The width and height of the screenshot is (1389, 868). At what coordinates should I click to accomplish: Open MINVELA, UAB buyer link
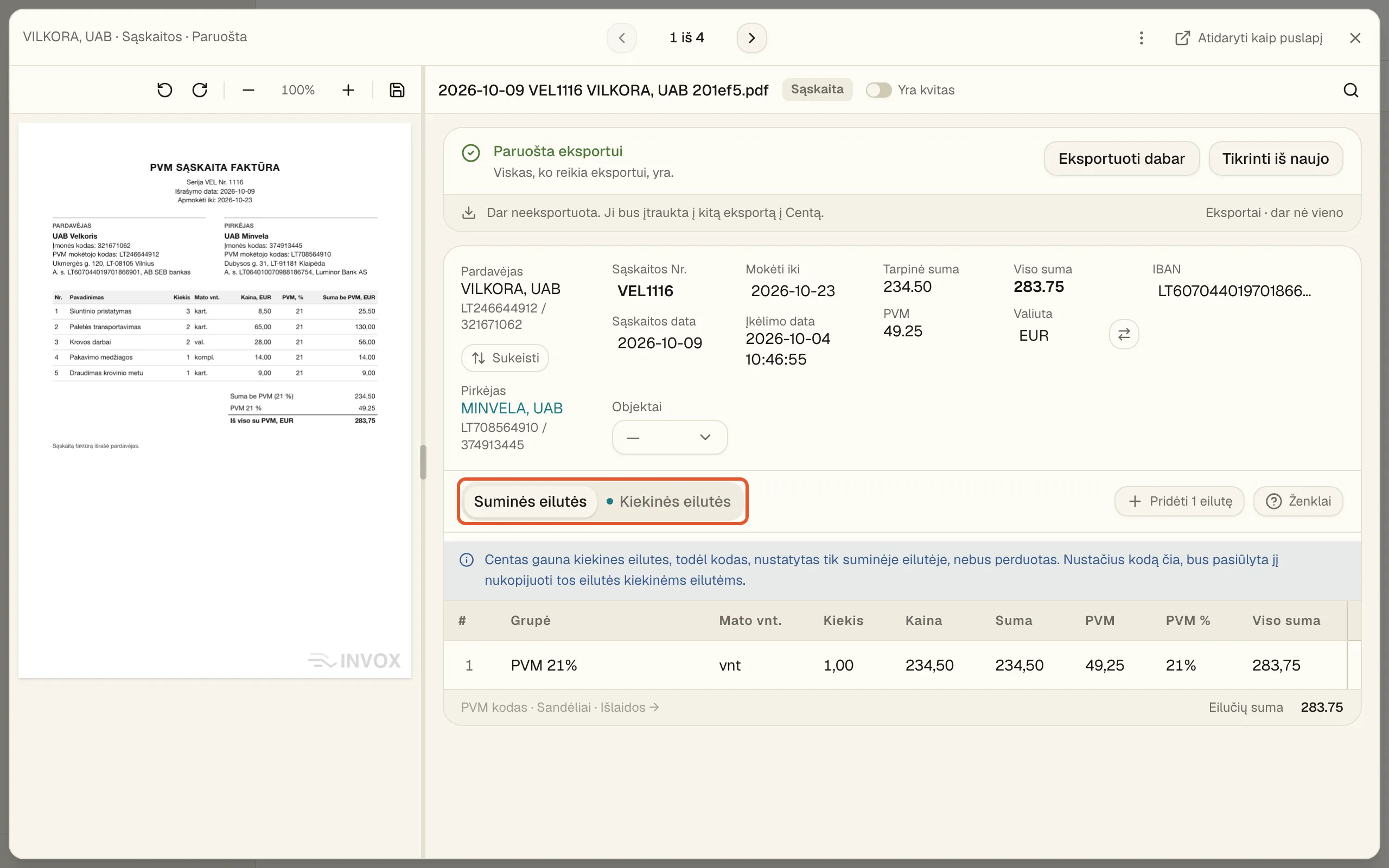tap(512, 408)
